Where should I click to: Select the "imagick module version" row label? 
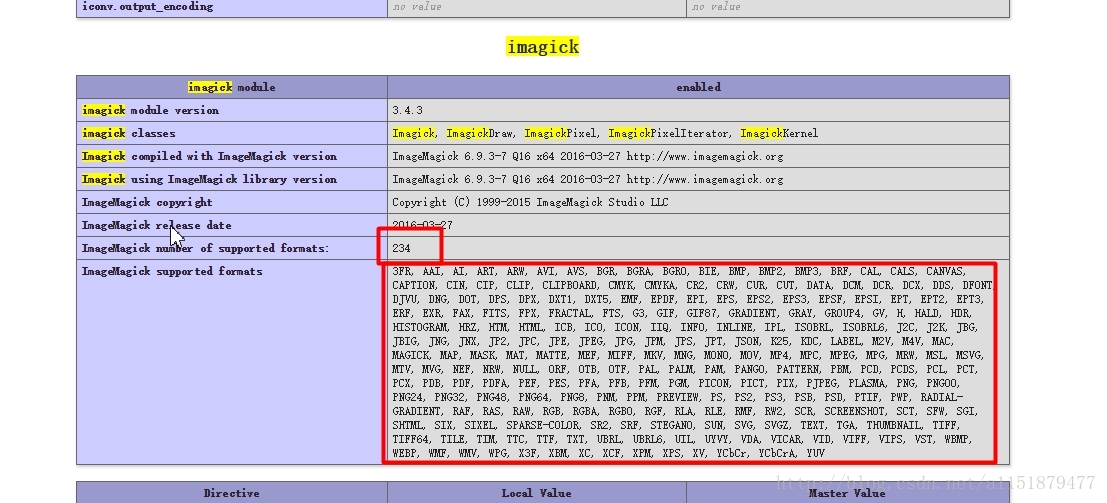tap(150, 110)
